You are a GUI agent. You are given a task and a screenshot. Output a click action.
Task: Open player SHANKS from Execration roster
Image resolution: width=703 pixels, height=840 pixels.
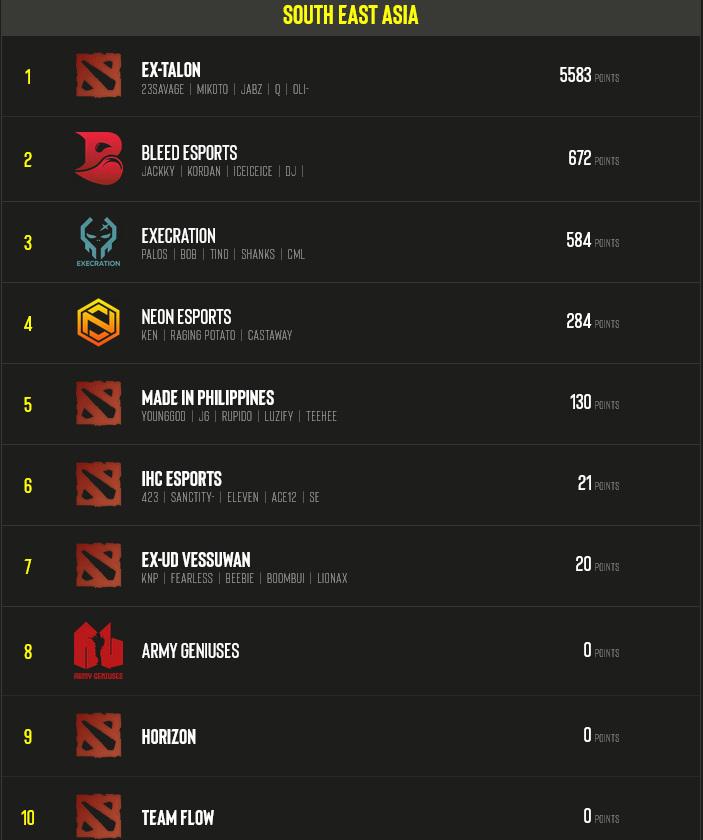(257, 254)
